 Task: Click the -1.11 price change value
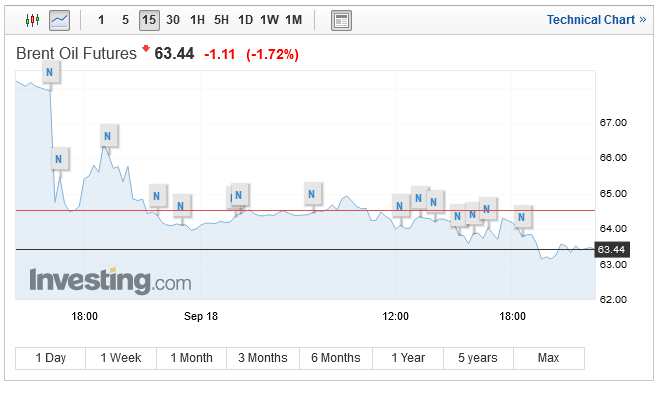point(220,55)
